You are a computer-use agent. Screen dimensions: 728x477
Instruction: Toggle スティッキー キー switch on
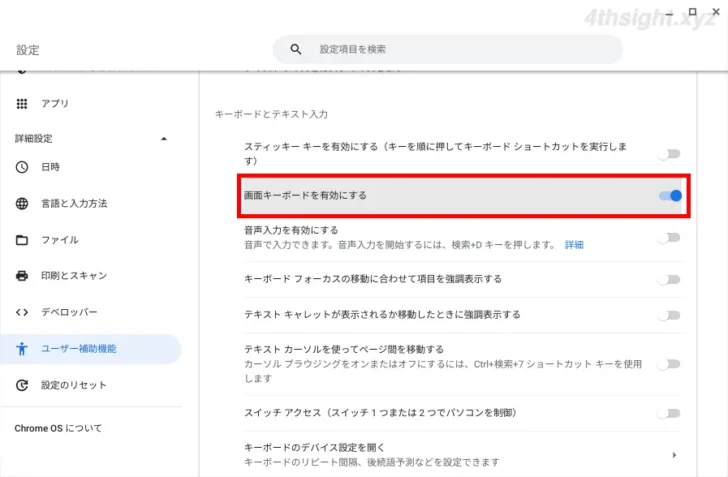670,154
